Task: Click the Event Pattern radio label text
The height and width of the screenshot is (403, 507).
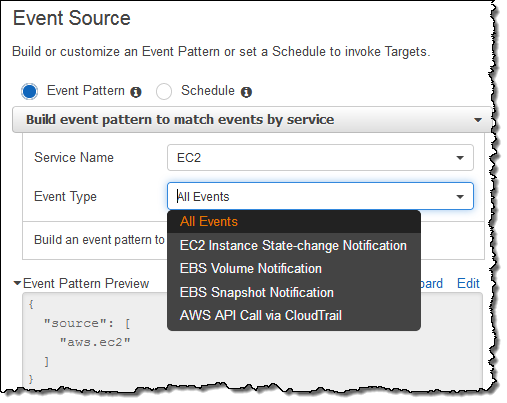Action: pyautogui.click(x=86, y=91)
